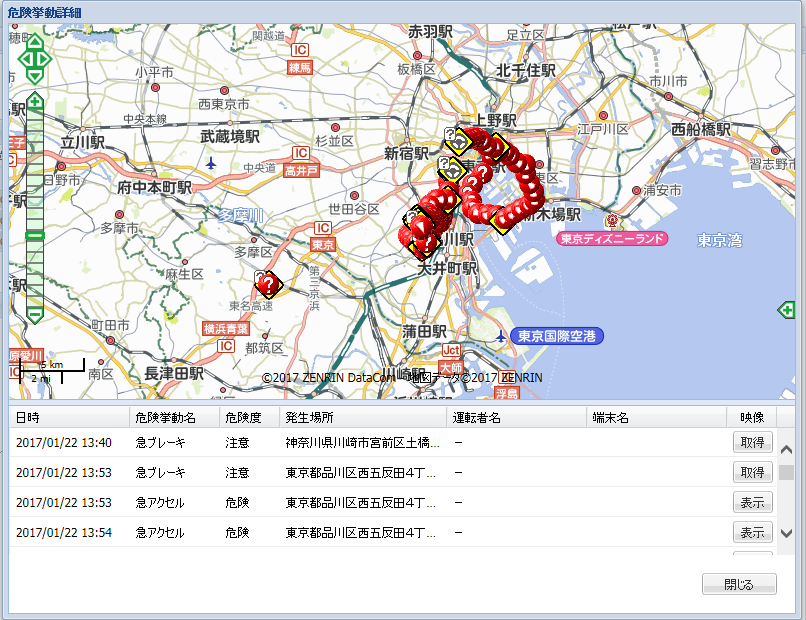Click the 東京湾 label on the map
This screenshot has height=620, width=806.
tap(720, 240)
